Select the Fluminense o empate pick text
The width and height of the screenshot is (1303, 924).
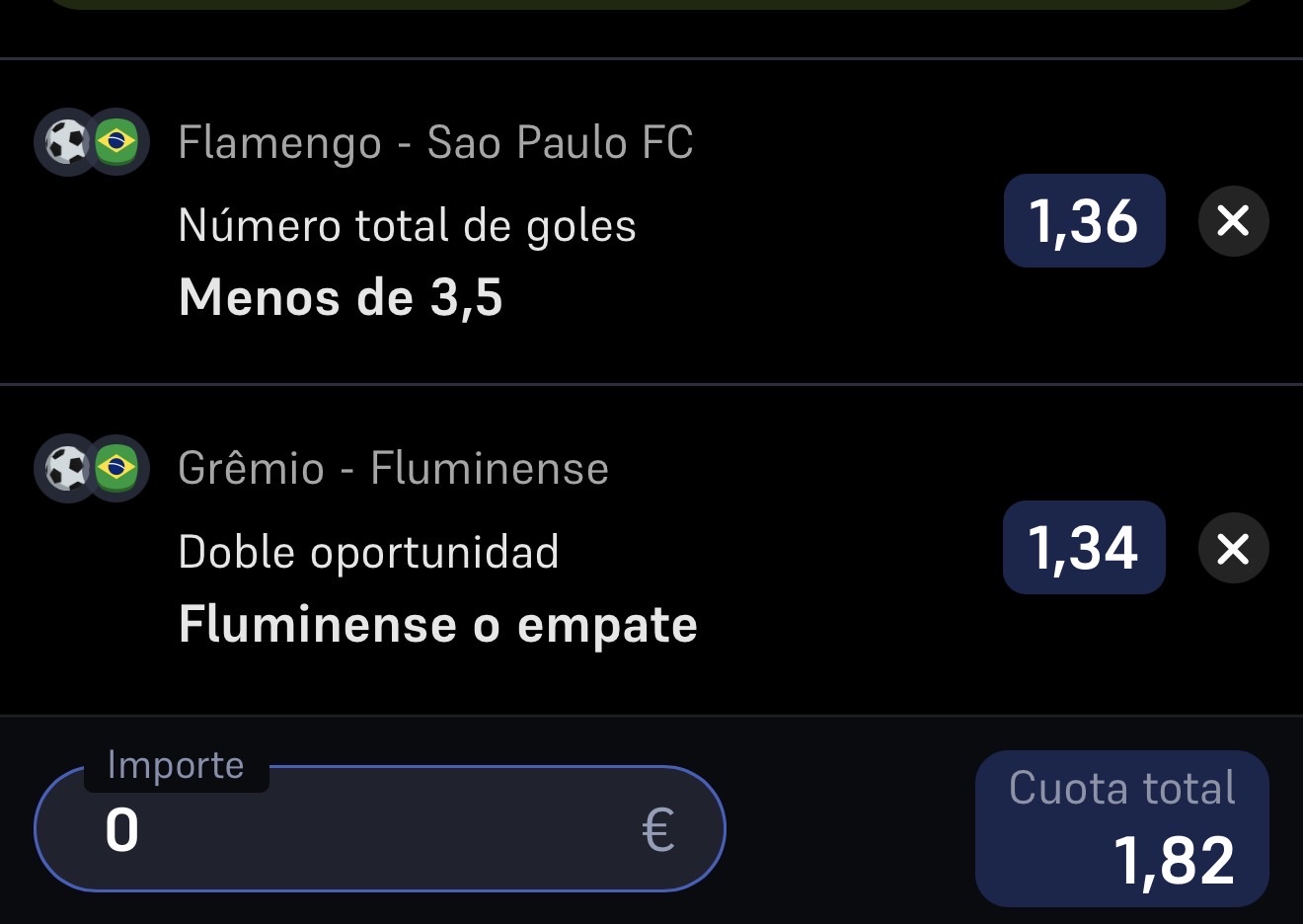(x=438, y=624)
